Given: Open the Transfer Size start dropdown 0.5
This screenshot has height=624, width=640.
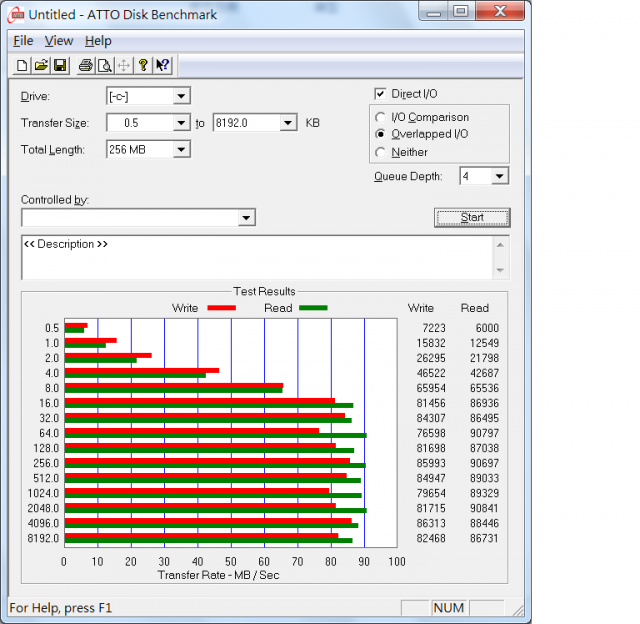Looking at the screenshot, I should tap(181, 123).
